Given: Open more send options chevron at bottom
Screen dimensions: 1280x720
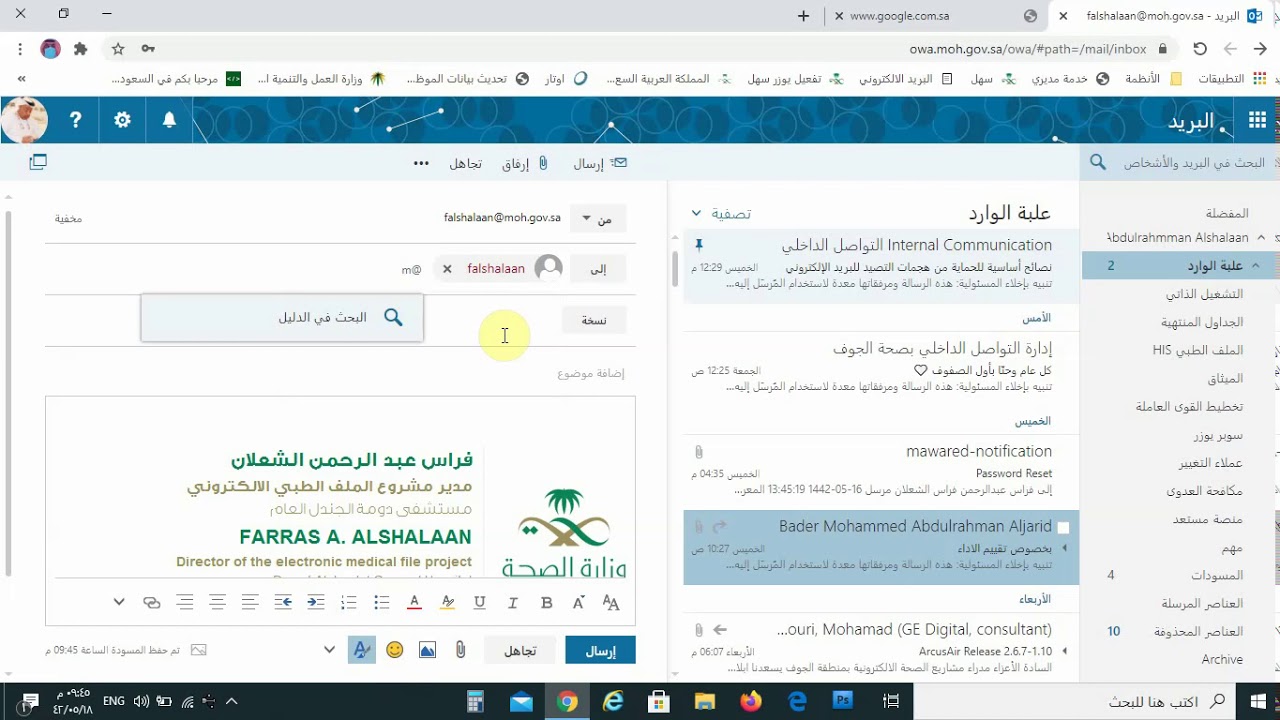Looking at the screenshot, I should [x=329, y=650].
